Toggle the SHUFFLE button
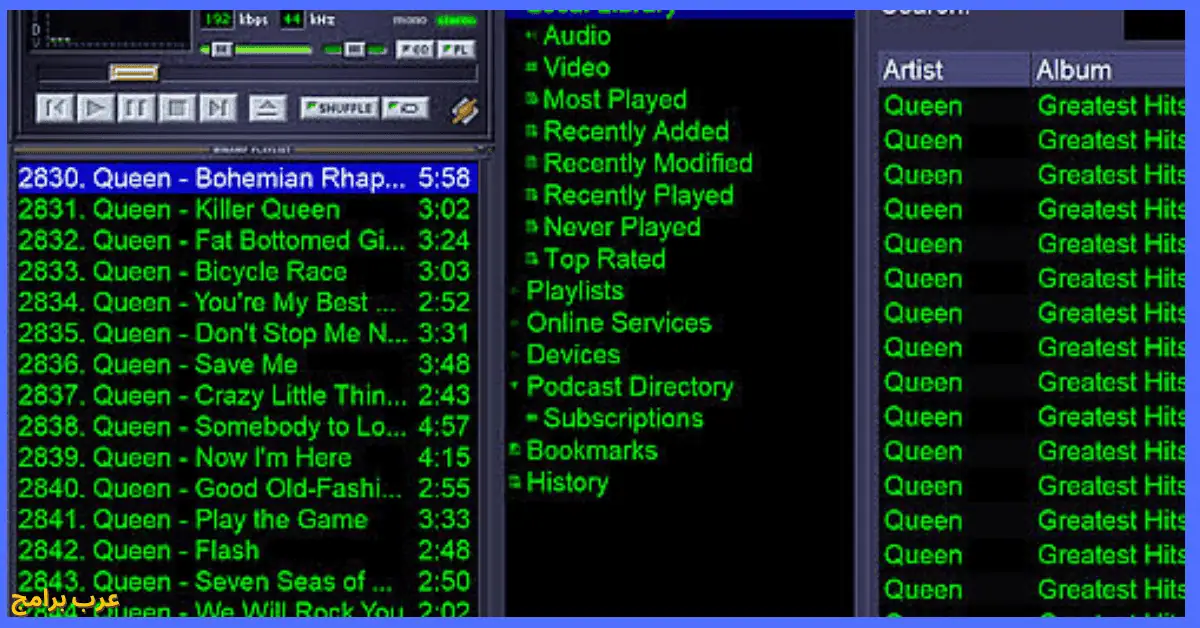 (340, 108)
